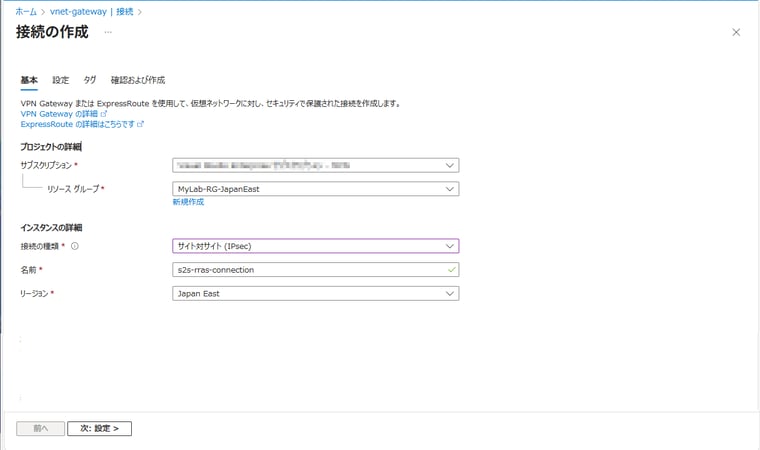Click info icon next to 接続の種類
The width and height of the screenshot is (760, 450).
click(75, 246)
